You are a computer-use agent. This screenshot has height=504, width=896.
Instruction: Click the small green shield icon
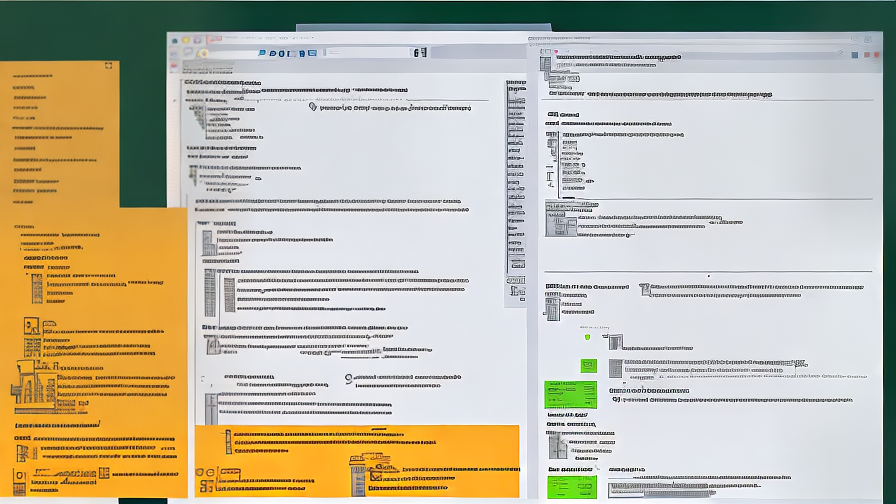point(587,337)
